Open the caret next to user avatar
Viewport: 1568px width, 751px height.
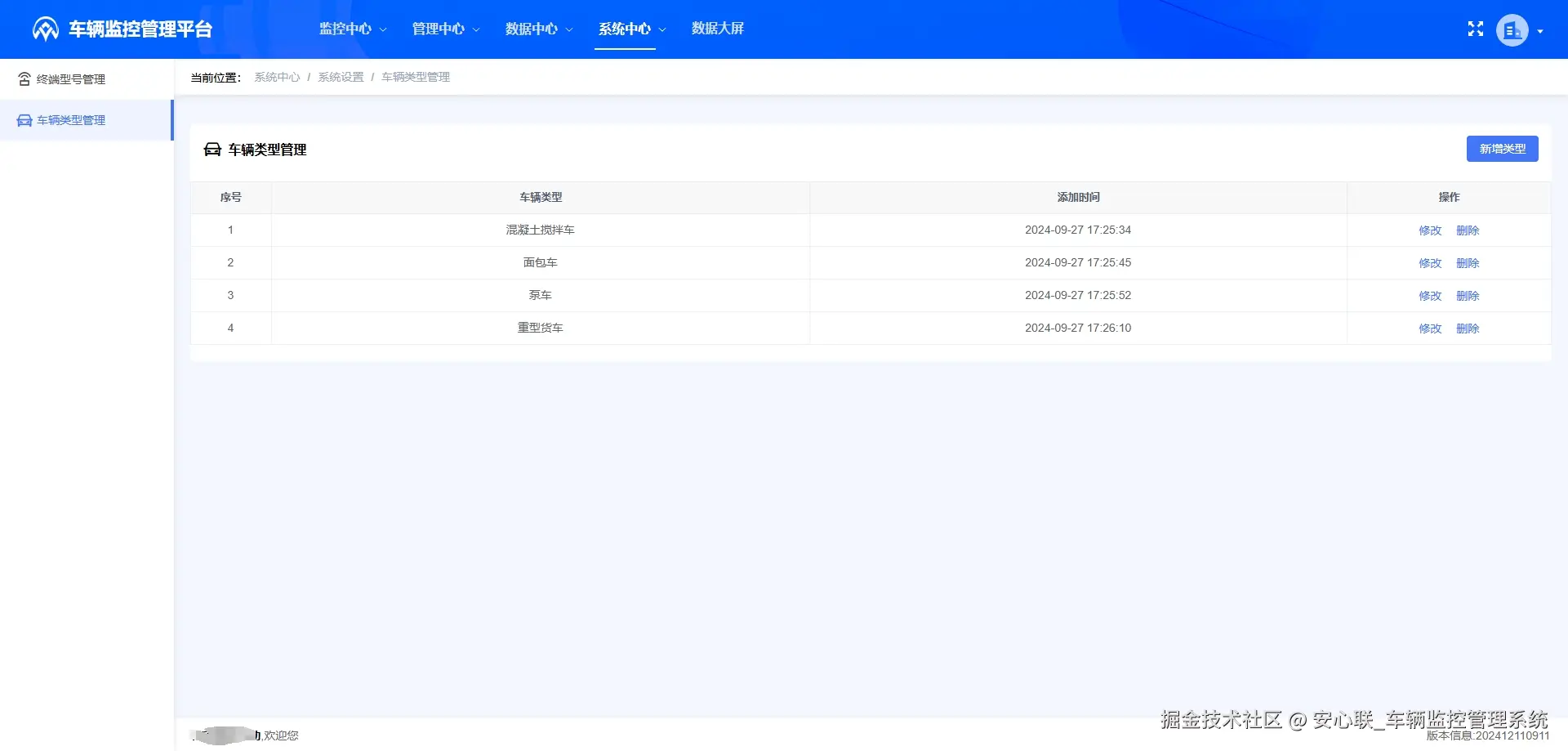pyautogui.click(x=1542, y=31)
